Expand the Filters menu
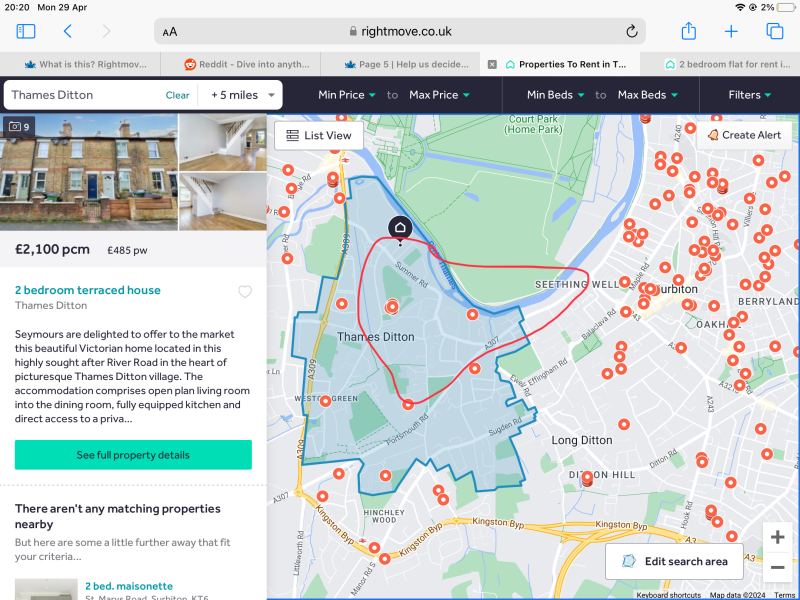 (x=749, y=95)
